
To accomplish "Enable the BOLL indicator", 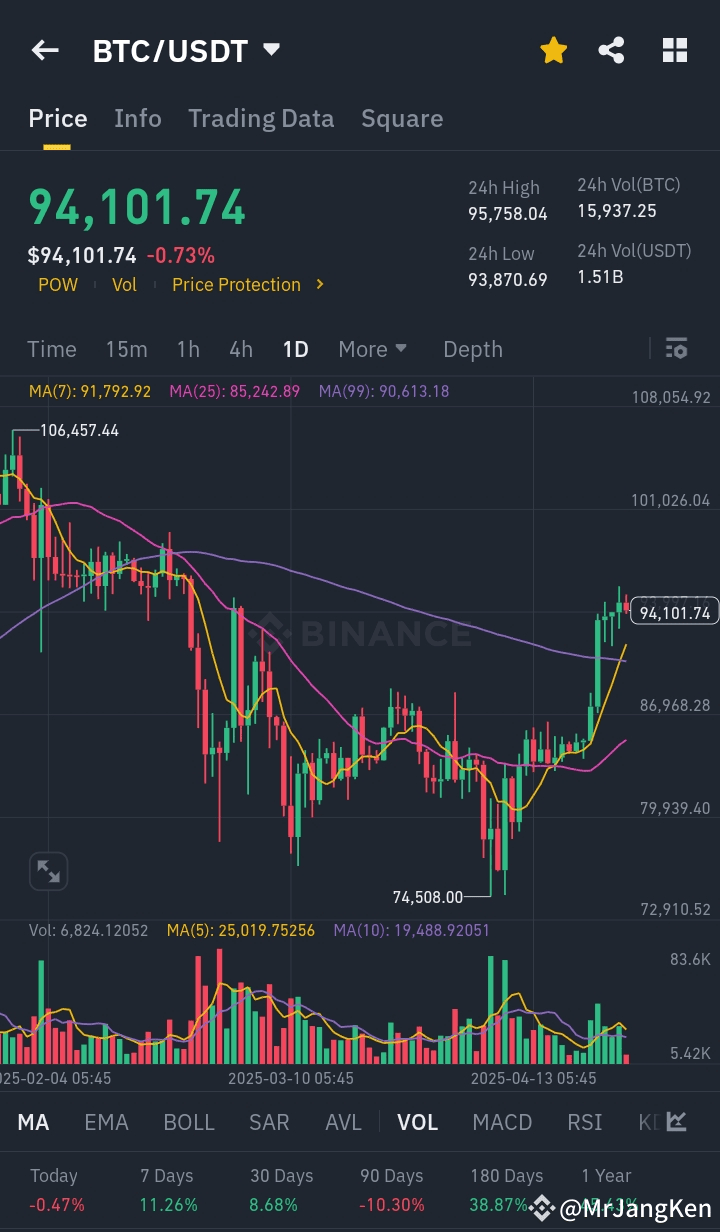I will tap(189, 1122).
